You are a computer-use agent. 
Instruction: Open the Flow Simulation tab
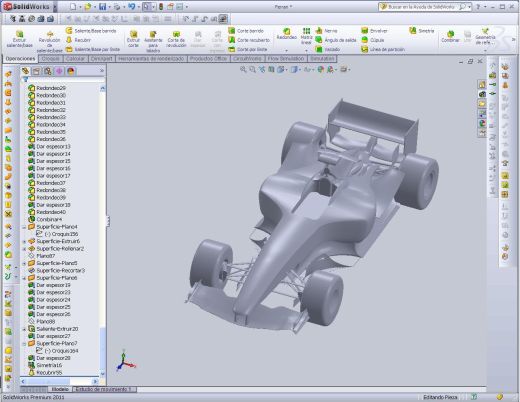[286, 59]
